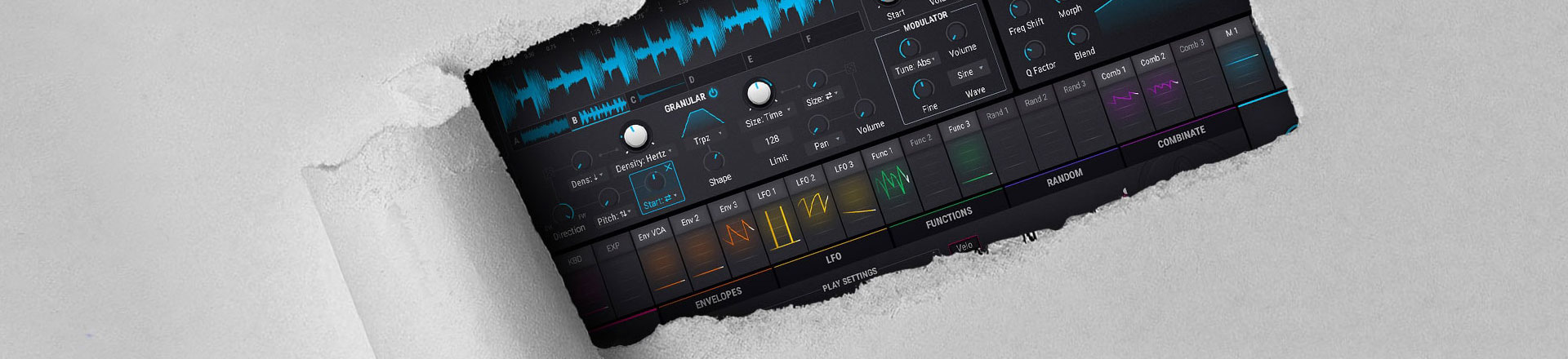Click the grain Limit value 128
1568x359 pixels.
[772, 140]
